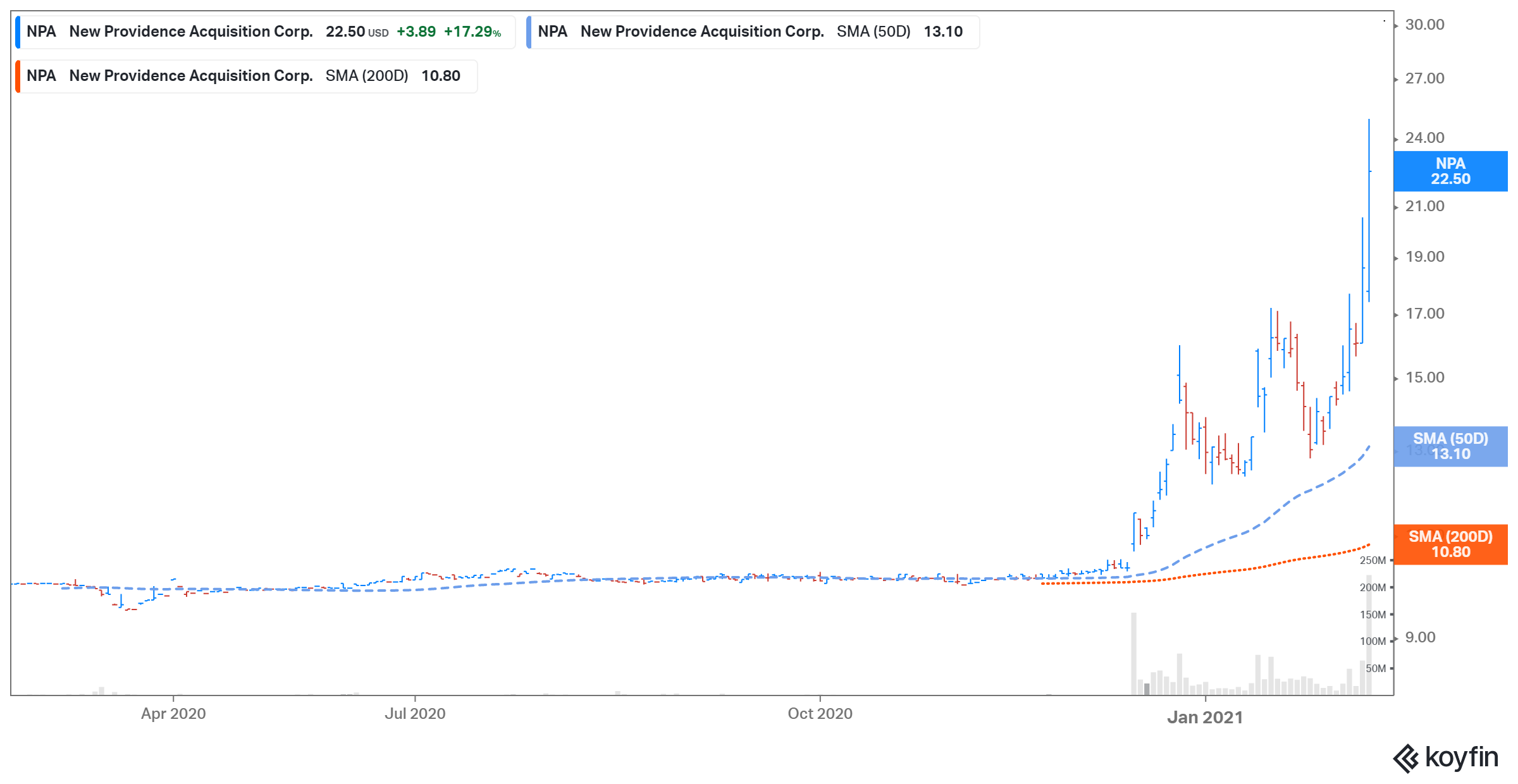This screenshot has height=784, width=1518.
Task: Click the SMA (200D) legend box
Action: click(x=247, y=77)
